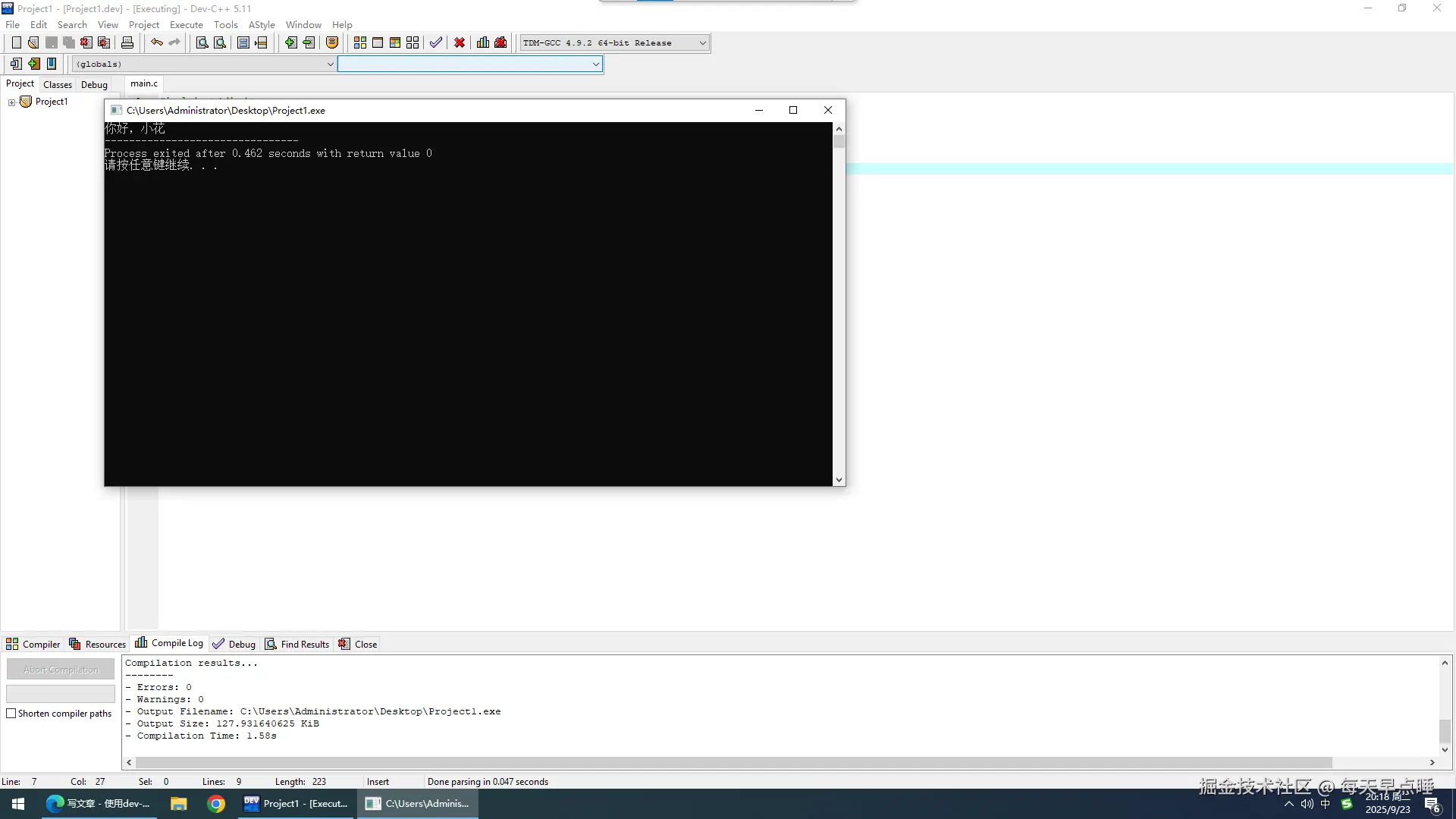Click the Find magnifier icon
The image size is (1456, 819).
(x=202, y=42)
